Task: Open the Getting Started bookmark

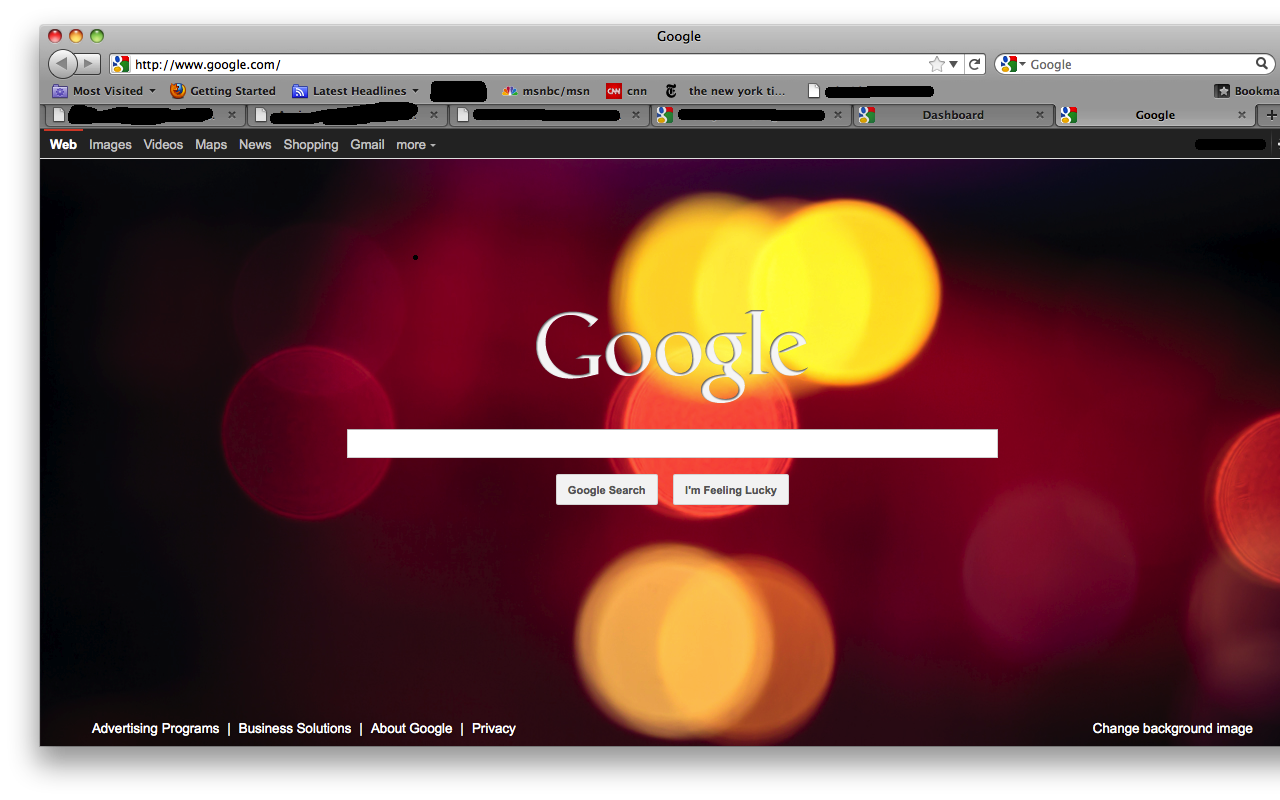Action: (x=223, y=91)
